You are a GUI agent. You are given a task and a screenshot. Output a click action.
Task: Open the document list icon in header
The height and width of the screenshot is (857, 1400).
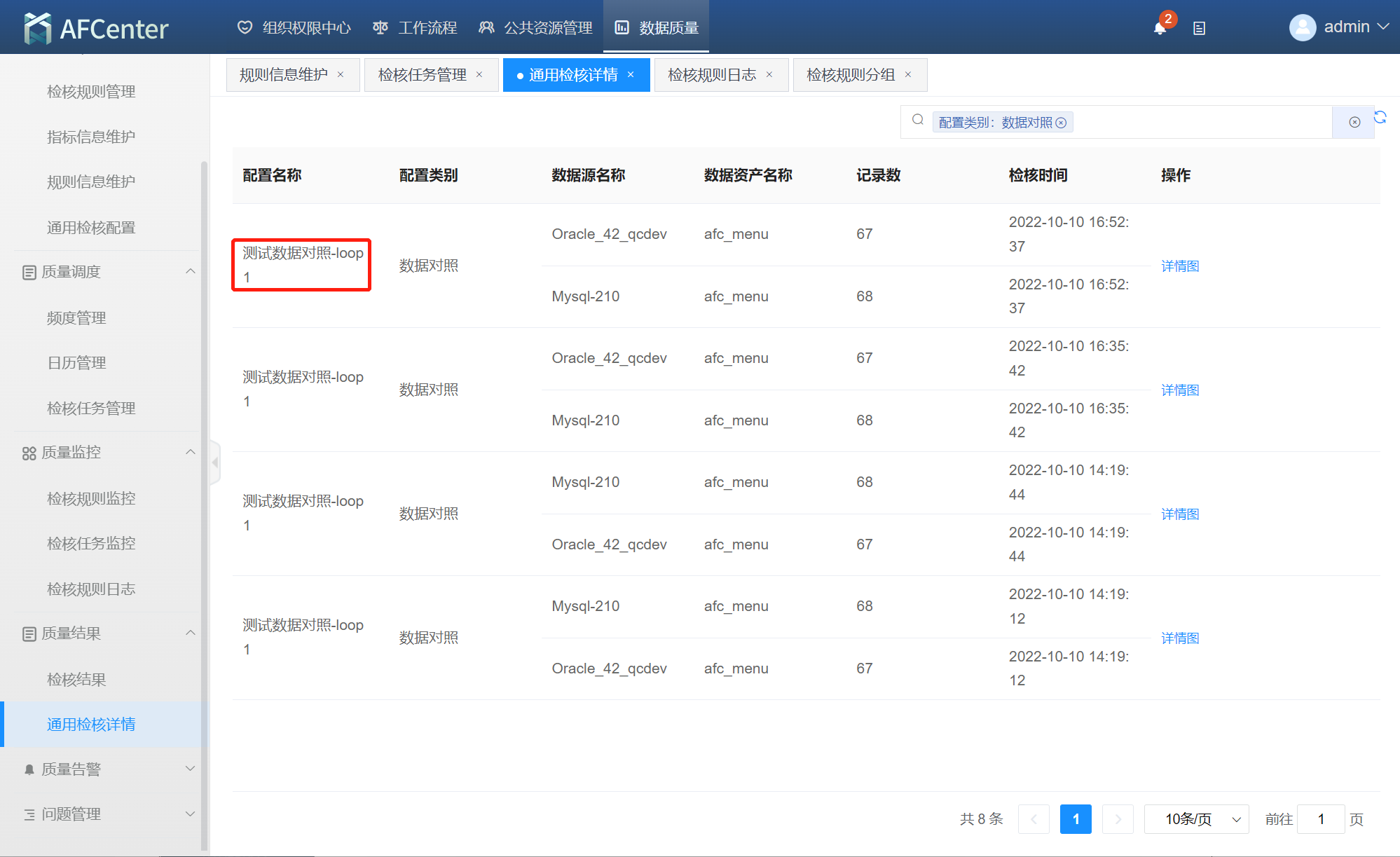tap(1199, 28)
